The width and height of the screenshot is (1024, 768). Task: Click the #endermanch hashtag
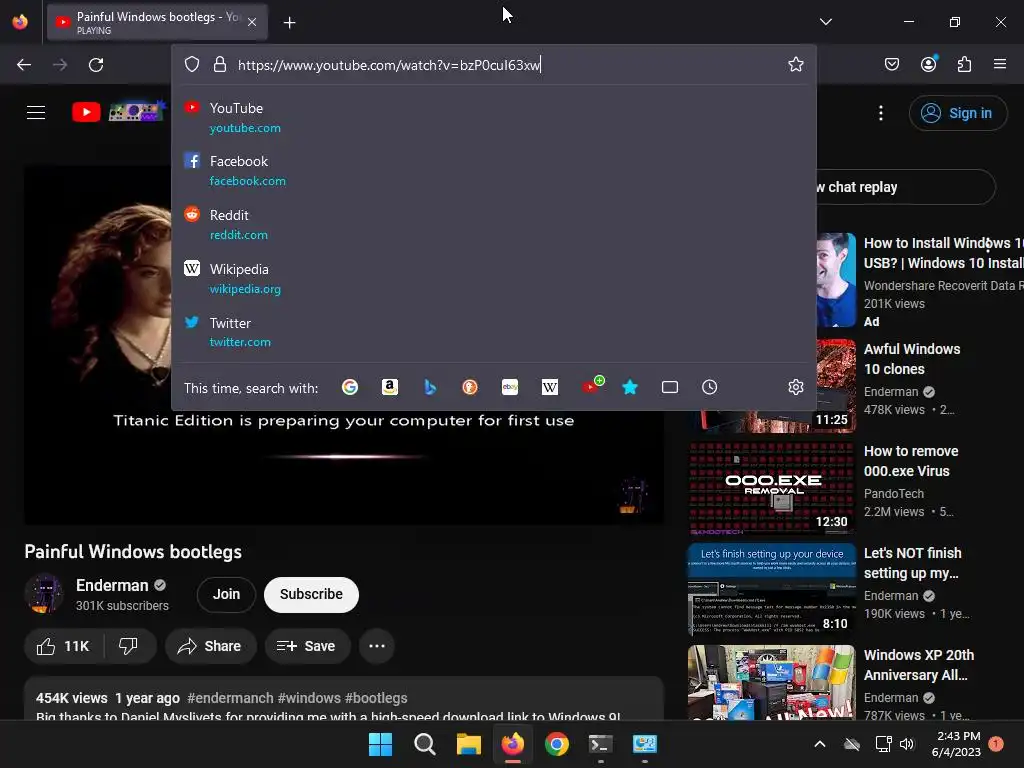[231, 698]
